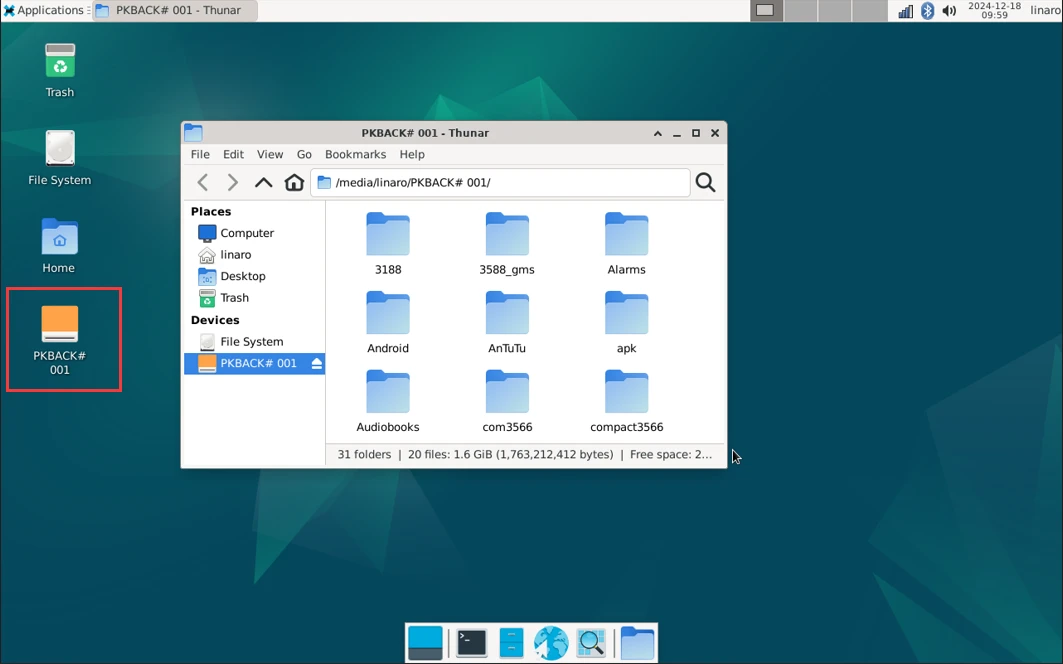
Task: Open the folder icon in the dock
Action: pyautogui.click(x=637, y=642)
